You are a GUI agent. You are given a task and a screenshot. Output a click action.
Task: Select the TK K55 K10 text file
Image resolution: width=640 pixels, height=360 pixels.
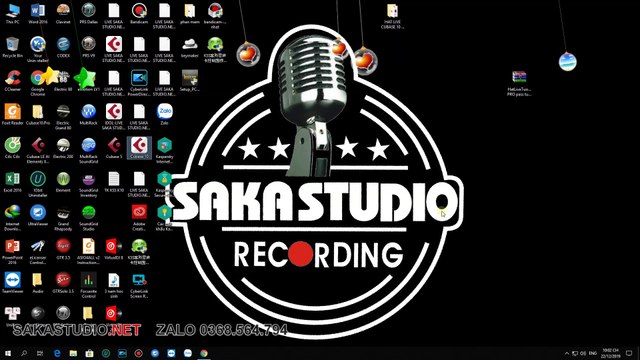(114, 182)
